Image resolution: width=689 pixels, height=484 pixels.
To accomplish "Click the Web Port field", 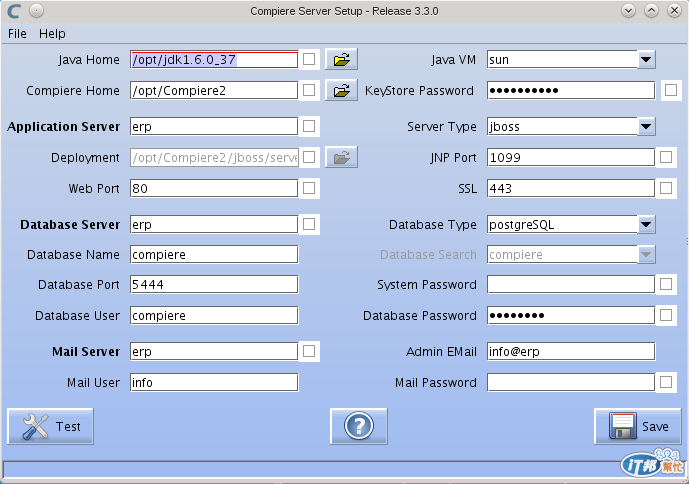I will pyautogui.click(x=214, y=189).
